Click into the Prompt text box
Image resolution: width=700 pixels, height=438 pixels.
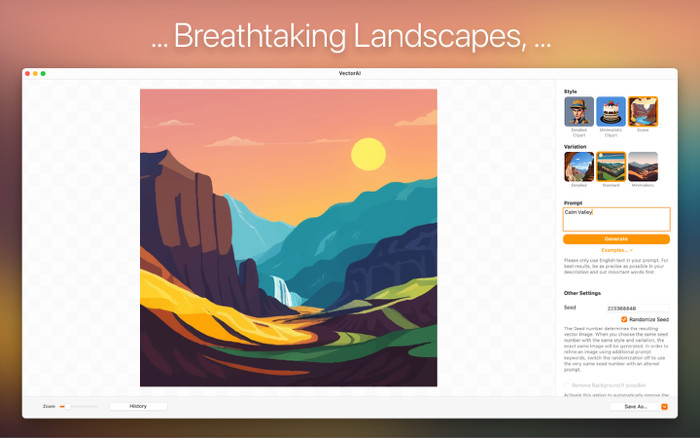pyautogui.click(x=616, y=219)
